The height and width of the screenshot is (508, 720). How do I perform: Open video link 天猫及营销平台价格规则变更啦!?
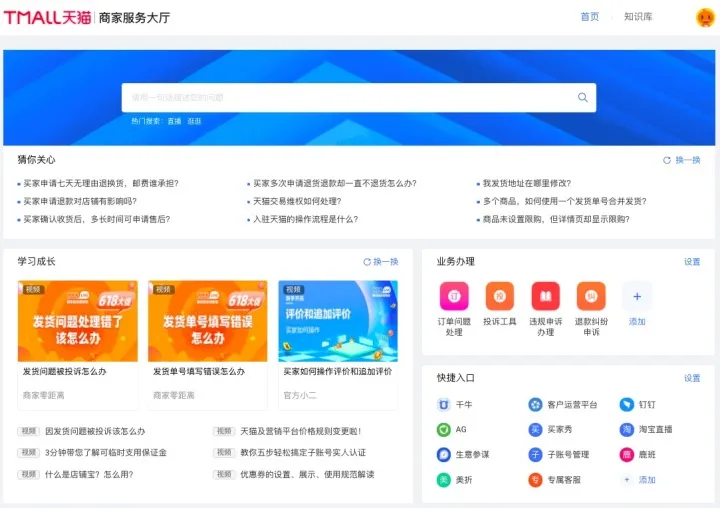pyautogui.click(x=301, y=431)
